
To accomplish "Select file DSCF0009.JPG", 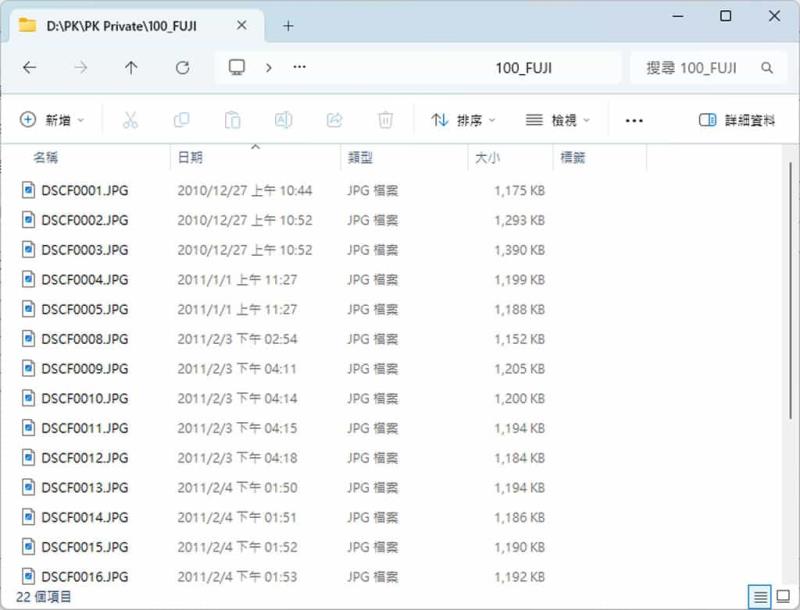I will click(85, 369).
